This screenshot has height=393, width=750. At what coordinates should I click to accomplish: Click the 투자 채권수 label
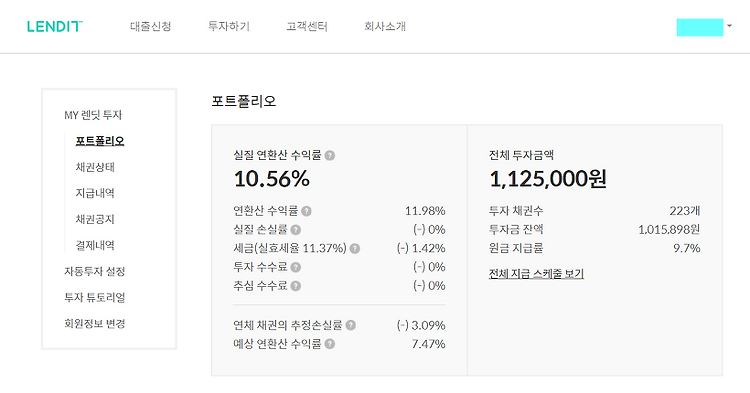click(516, 211)
